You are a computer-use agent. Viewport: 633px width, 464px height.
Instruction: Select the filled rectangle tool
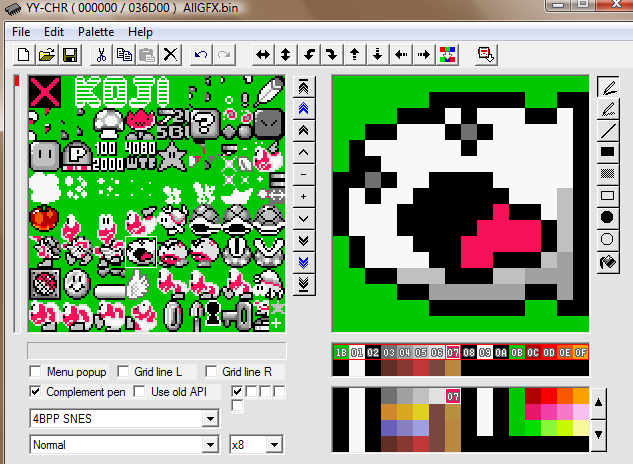coord(608,152)
